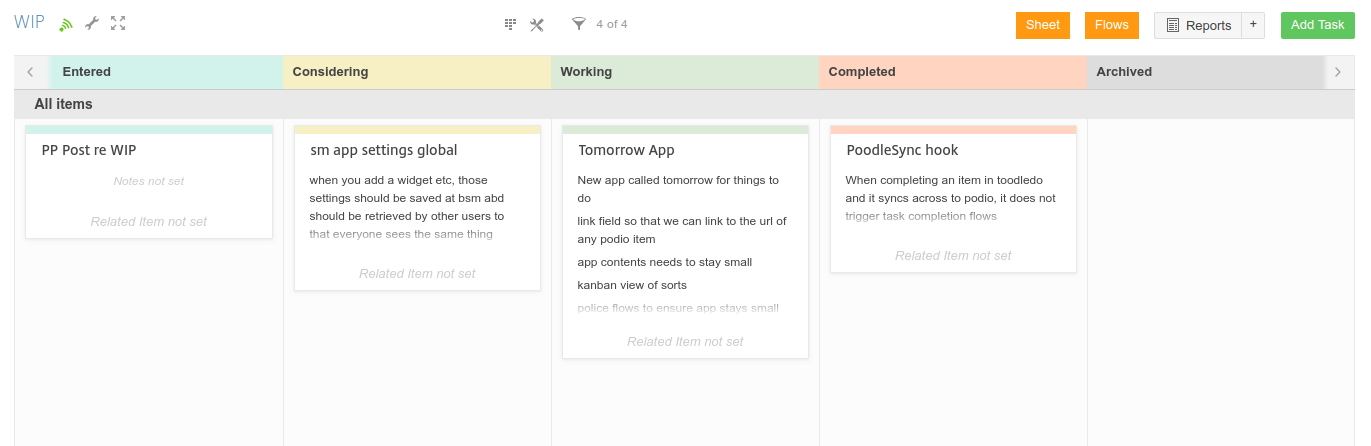Click the green Add Task button
Image resolution: width=1371 pixels, height=446 pixels.
click(x=1318, y=25)
